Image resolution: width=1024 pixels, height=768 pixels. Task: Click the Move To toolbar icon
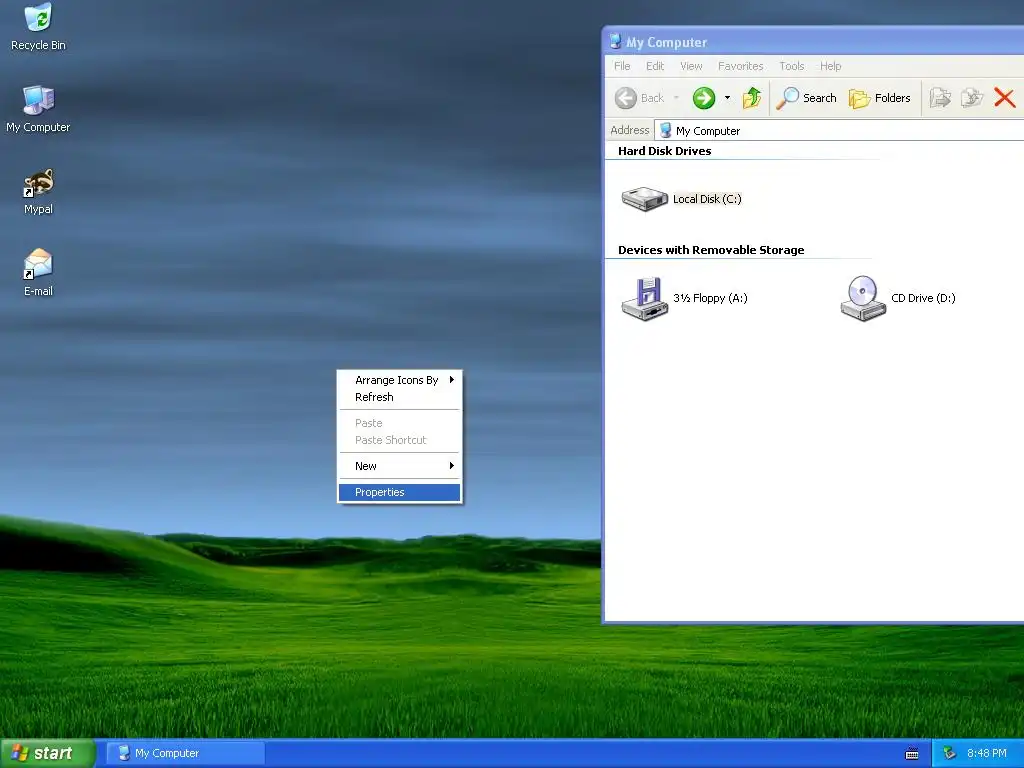point(940,98)
